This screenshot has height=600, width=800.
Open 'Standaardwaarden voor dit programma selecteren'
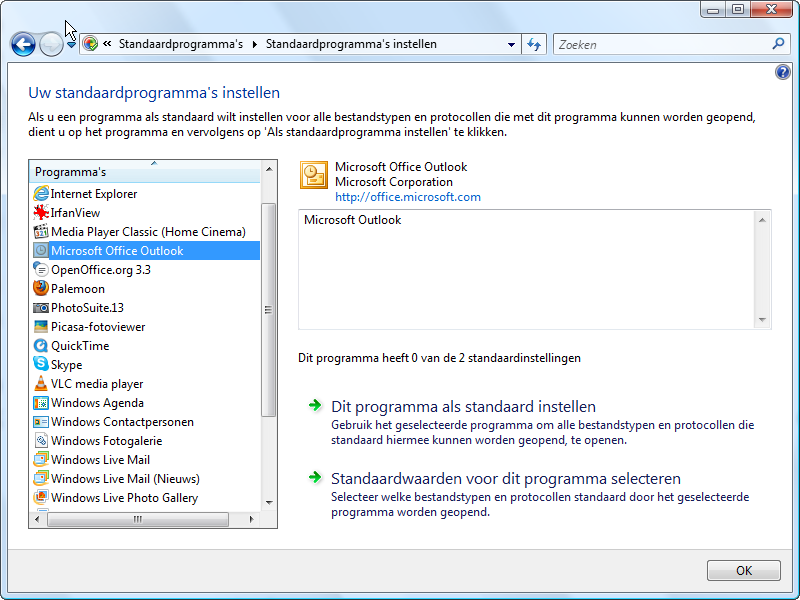pyautogui.click(x=505, y=479)
